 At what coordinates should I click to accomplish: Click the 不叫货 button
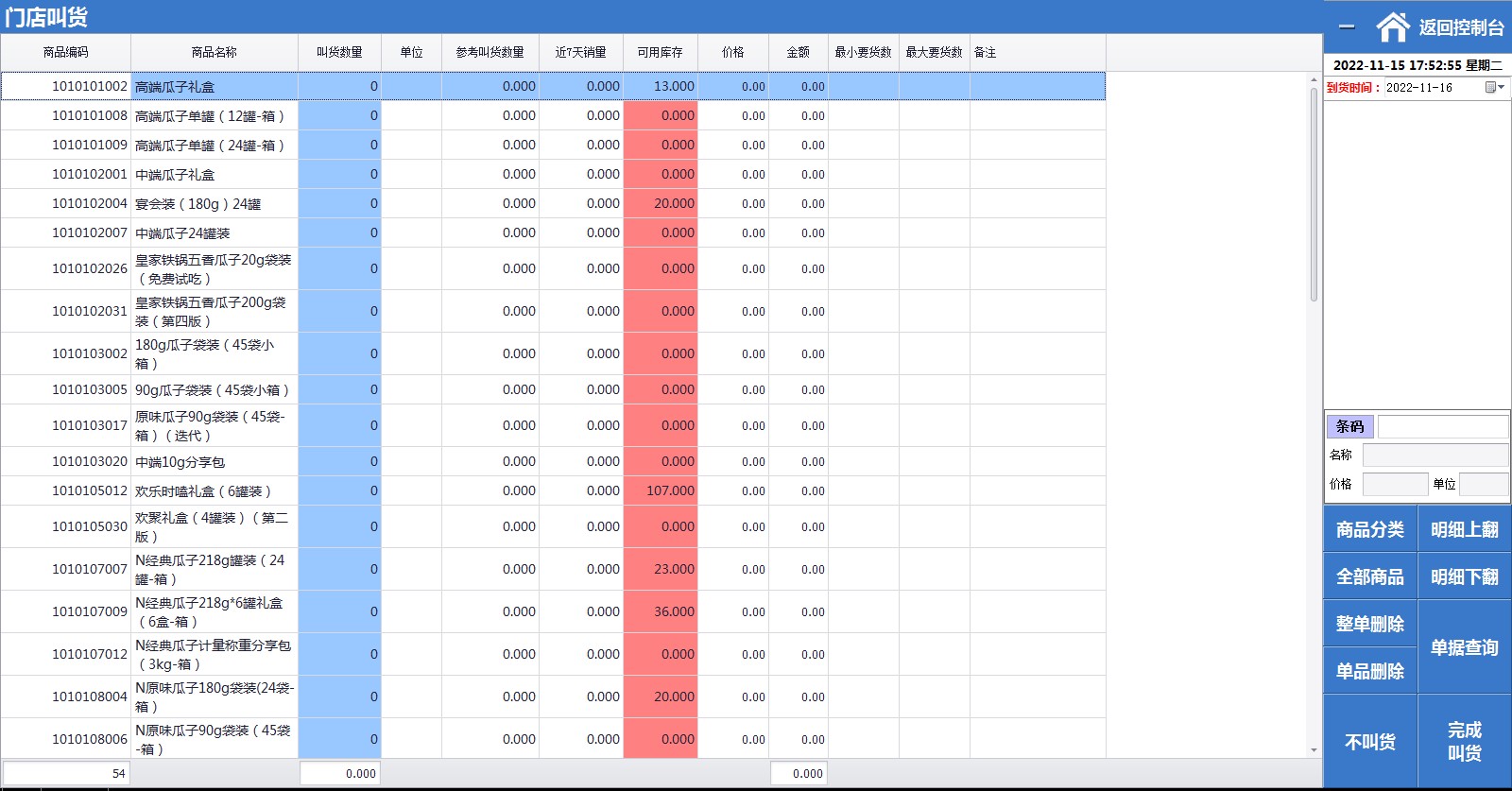coord(1370,742)
